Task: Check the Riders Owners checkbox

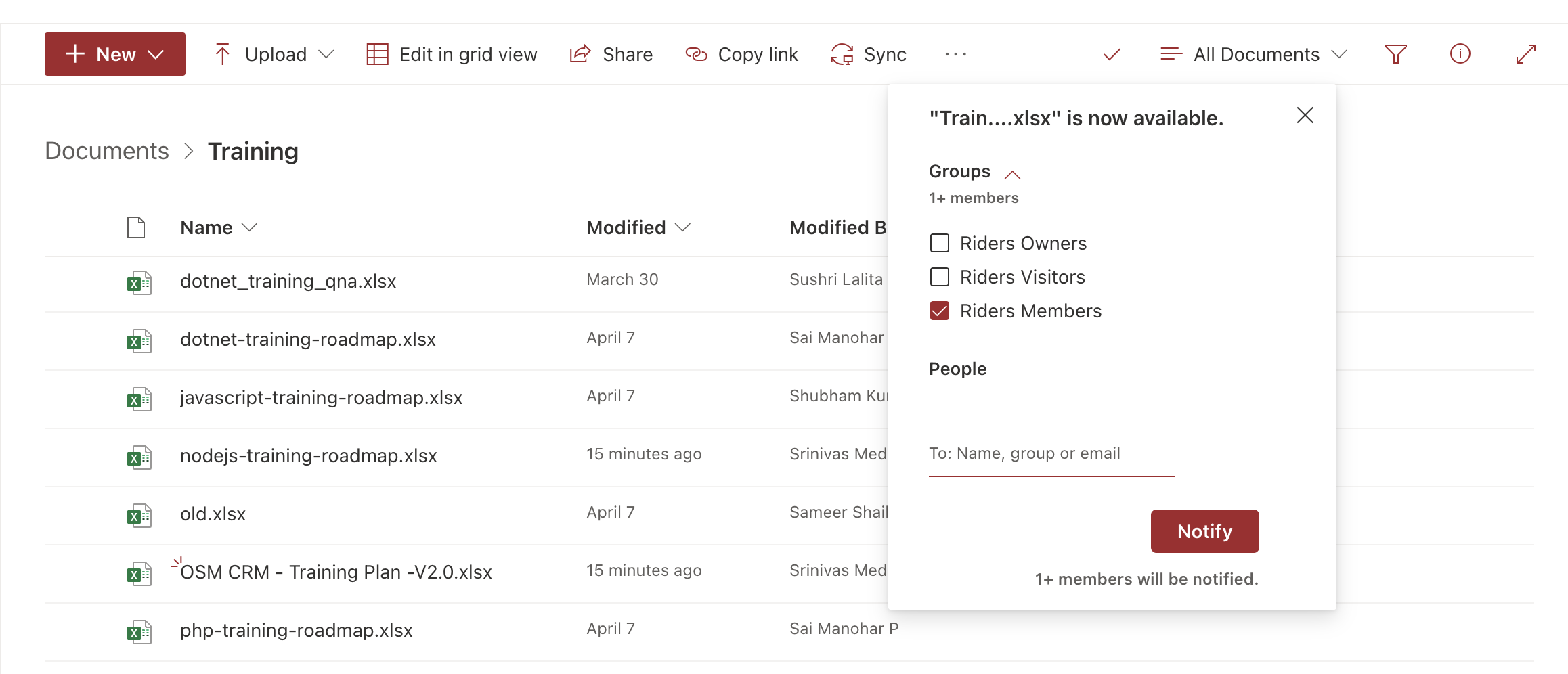Action: (x=940, y=243)
